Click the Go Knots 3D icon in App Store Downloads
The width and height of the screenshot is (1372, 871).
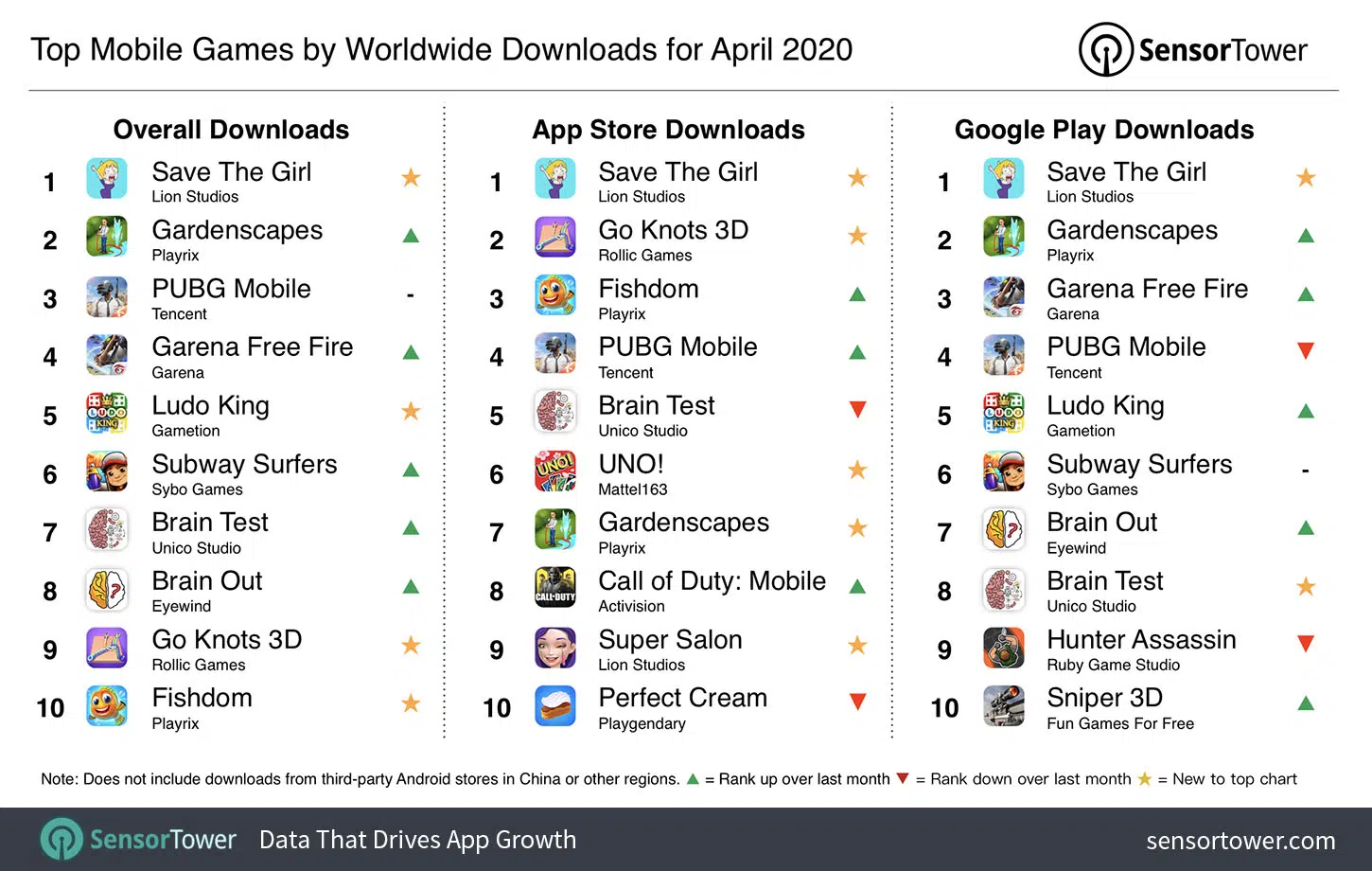(x=555, y=237)
